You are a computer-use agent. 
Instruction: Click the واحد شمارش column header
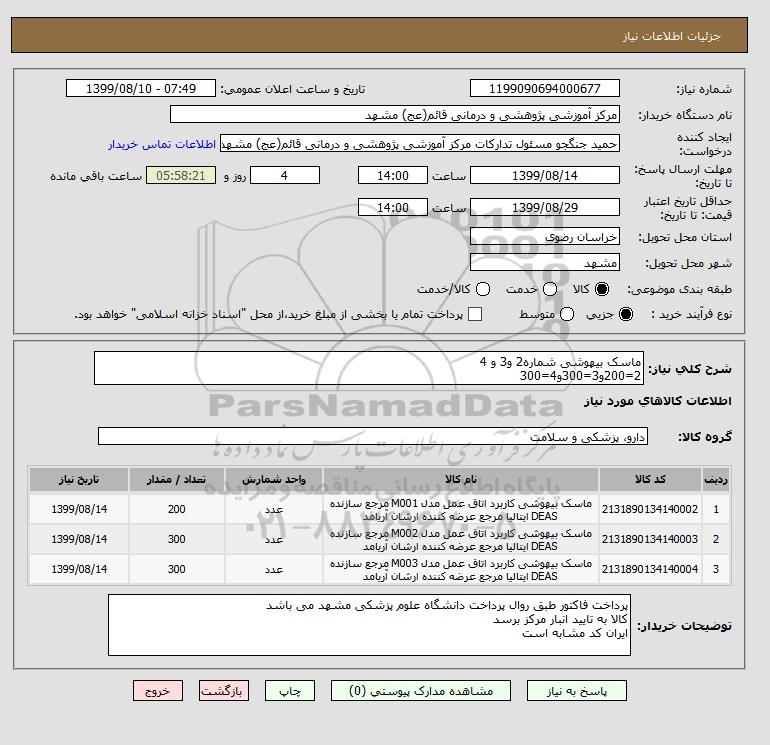[274, 479]
